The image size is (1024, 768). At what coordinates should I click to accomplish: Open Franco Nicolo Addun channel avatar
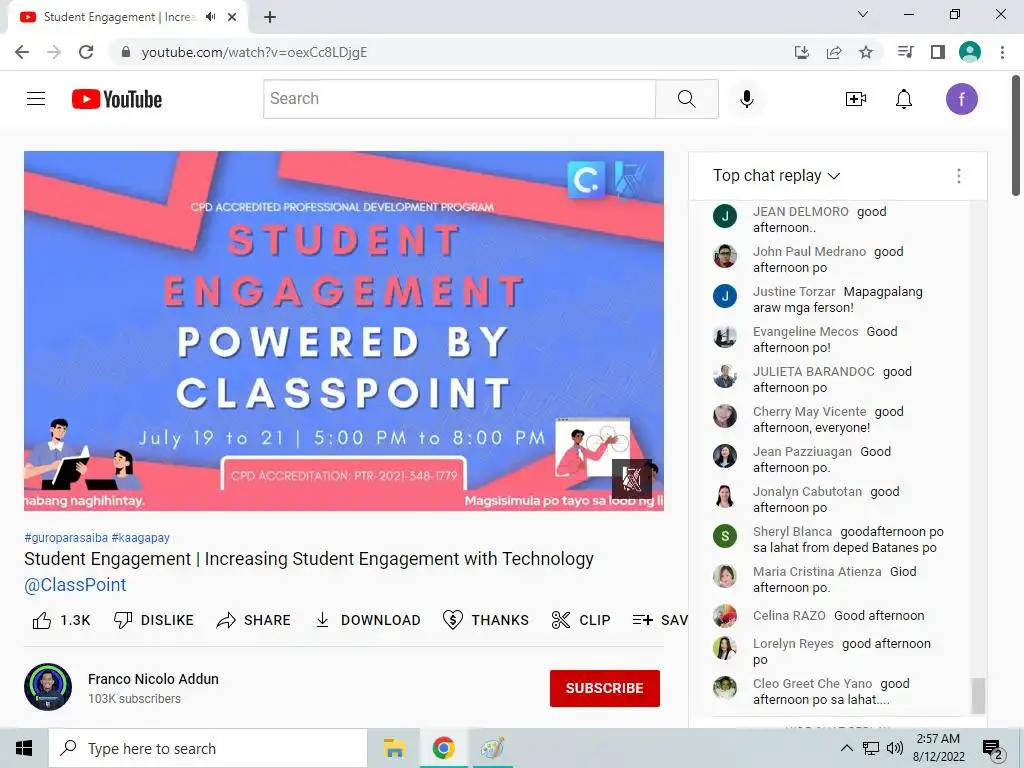click(x=48, y=687)
